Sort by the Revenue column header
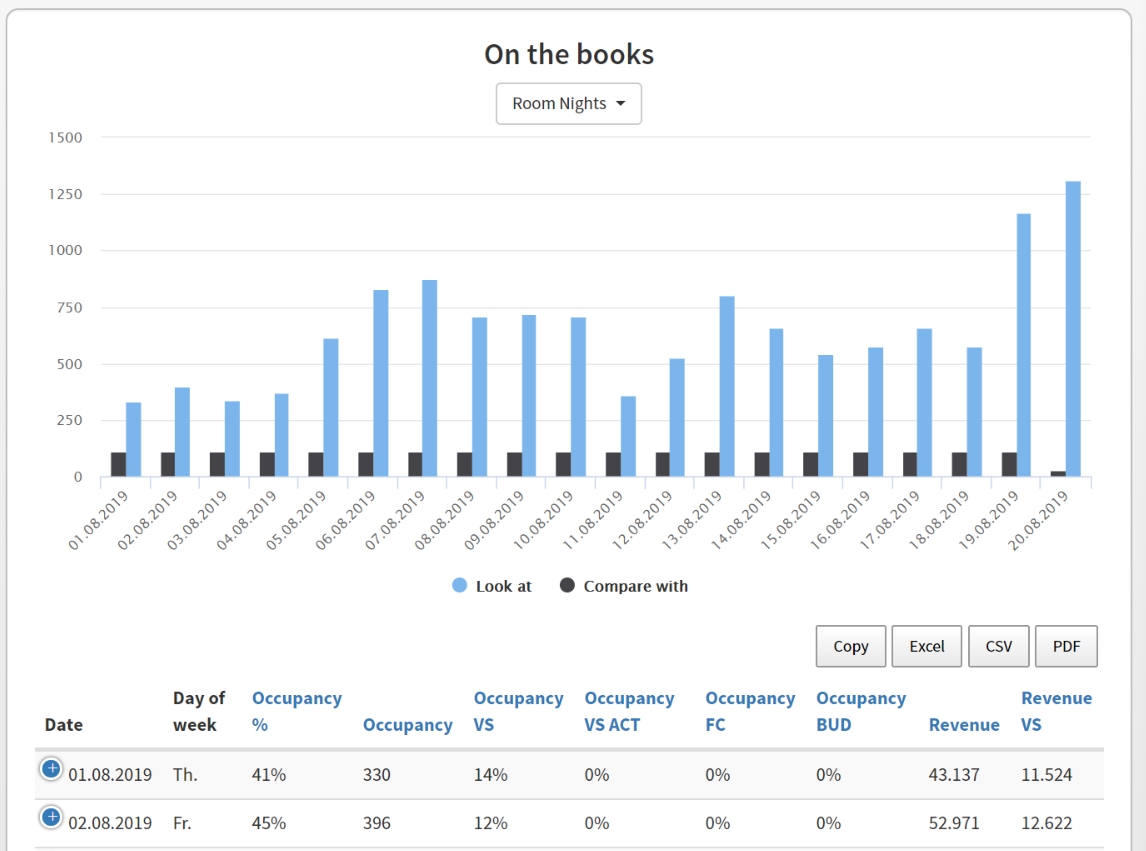1146x851 pixels. [963, 725]
